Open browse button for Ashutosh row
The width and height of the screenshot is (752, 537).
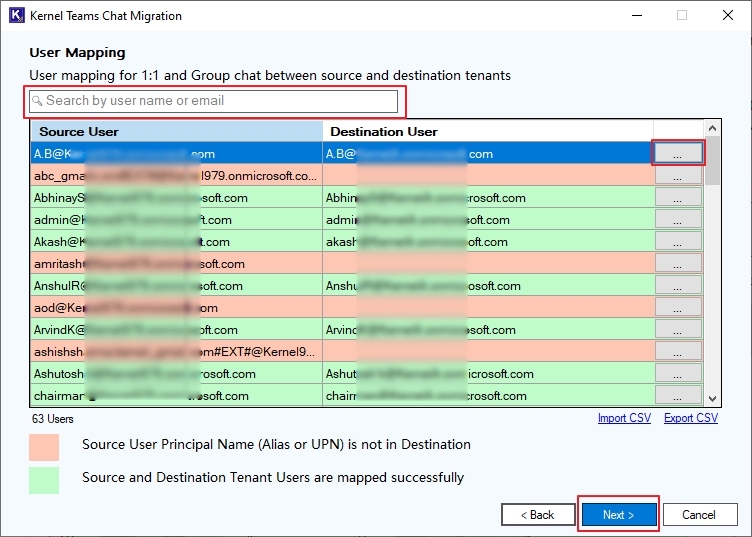pyautogui.click(x=678, y=374)
